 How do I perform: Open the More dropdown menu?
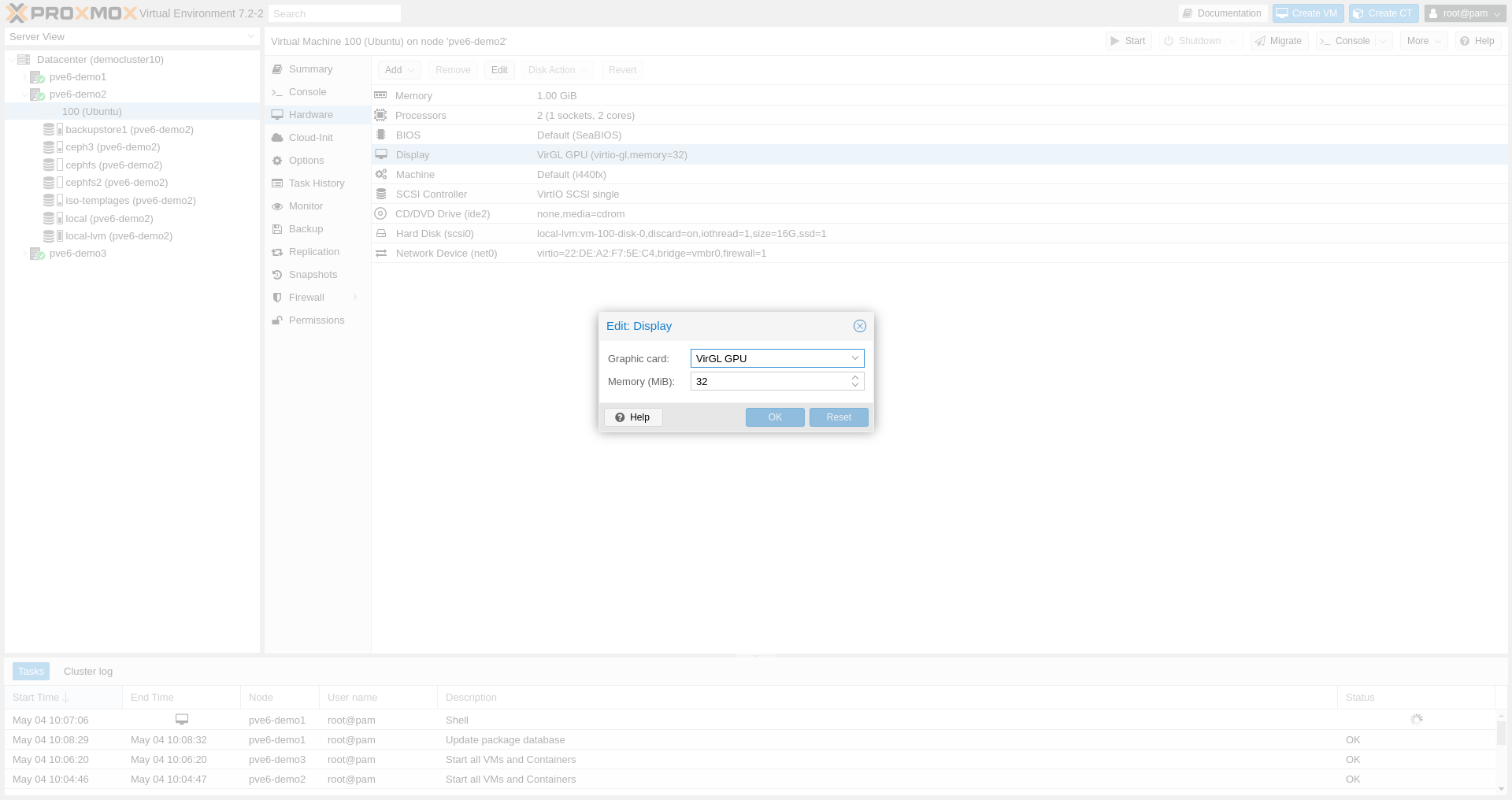click(x=1422, y=40)
